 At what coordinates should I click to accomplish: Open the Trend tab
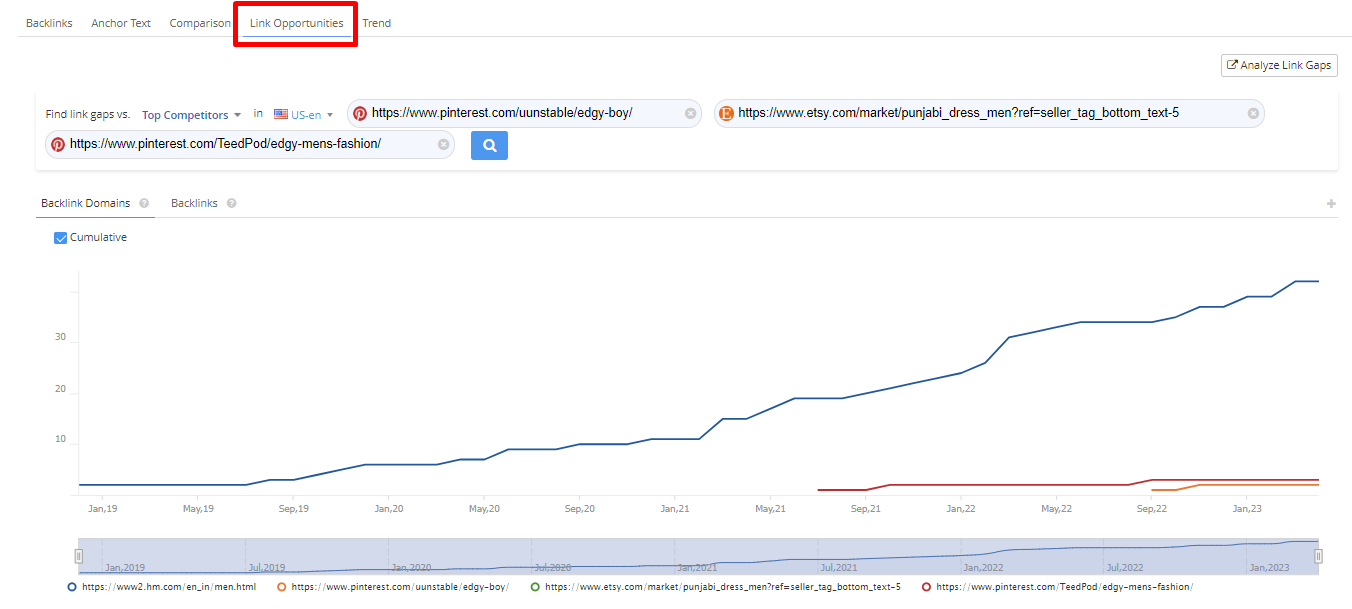(x=376, y=23)
